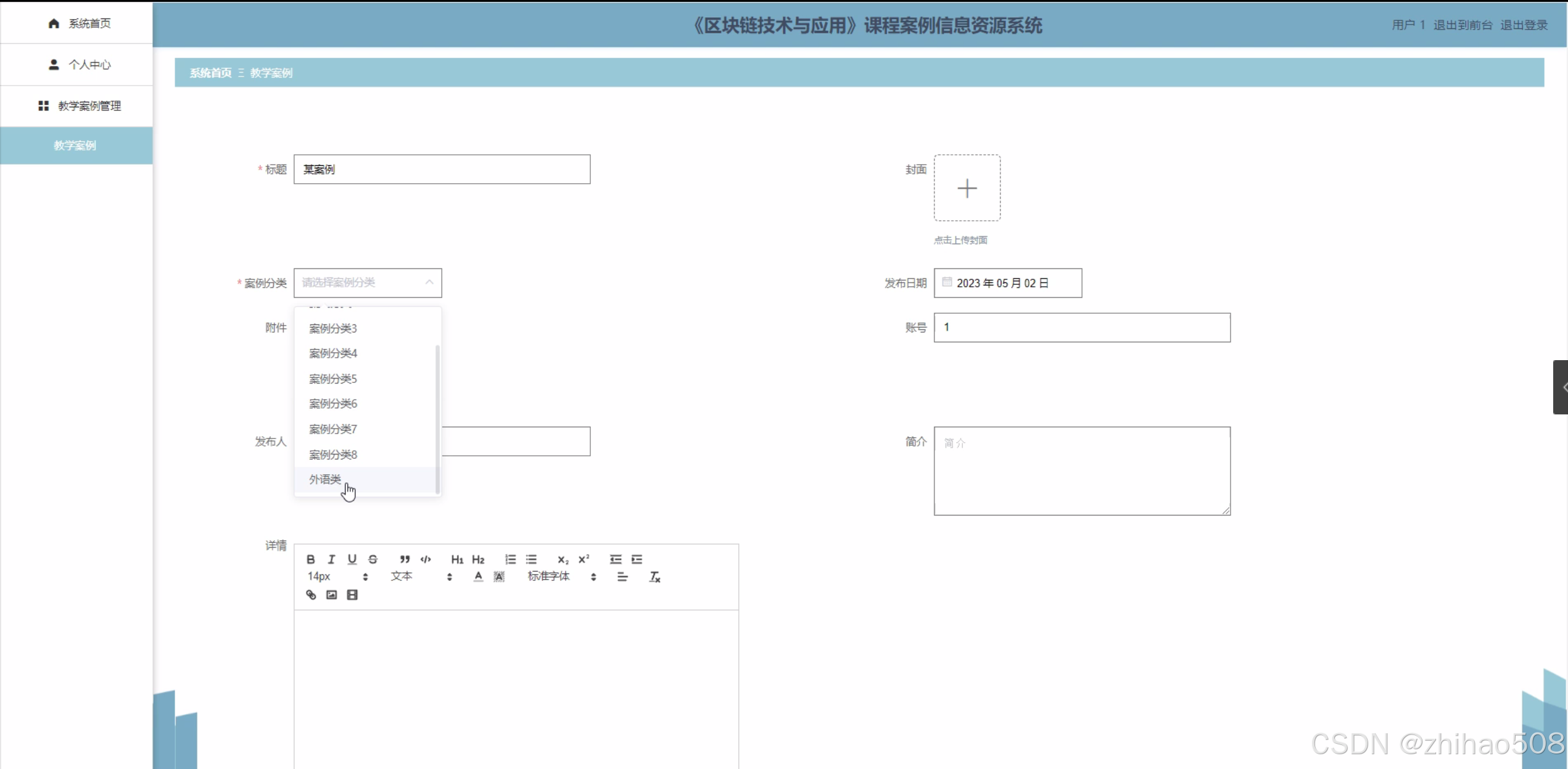The width and height of the screenshot is (1568, 769).
Task: Open the text color picker
Action: (478, 577)
